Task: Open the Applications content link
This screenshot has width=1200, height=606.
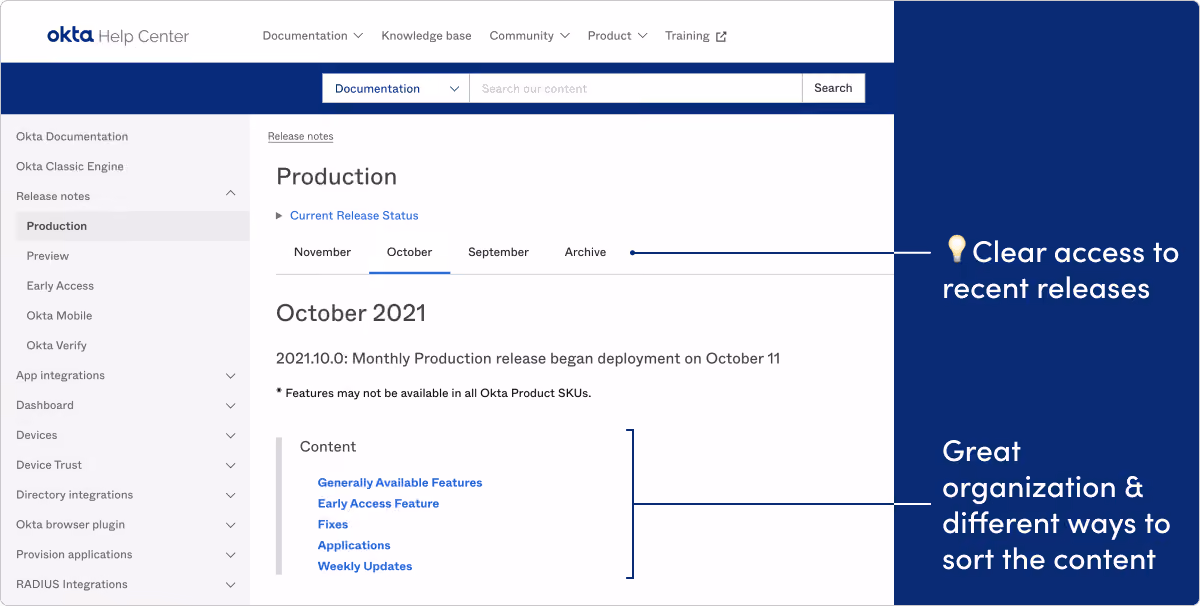Action: [354, 546]
